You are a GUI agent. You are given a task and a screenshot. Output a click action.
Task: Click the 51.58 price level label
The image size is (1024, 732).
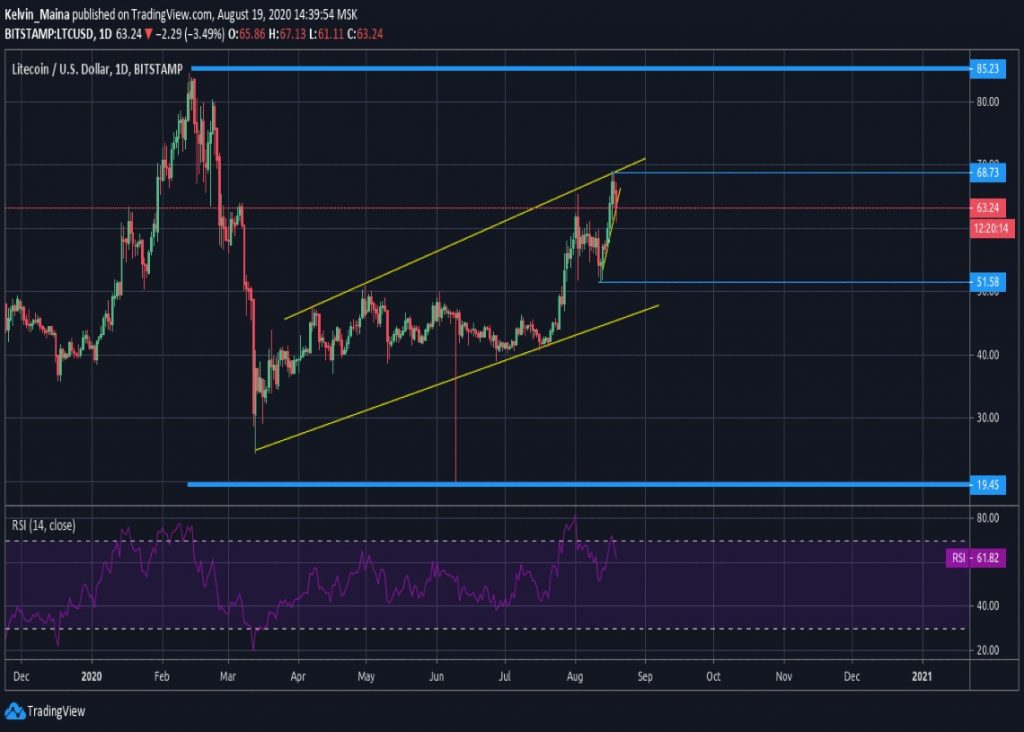[x=987, y=283]
